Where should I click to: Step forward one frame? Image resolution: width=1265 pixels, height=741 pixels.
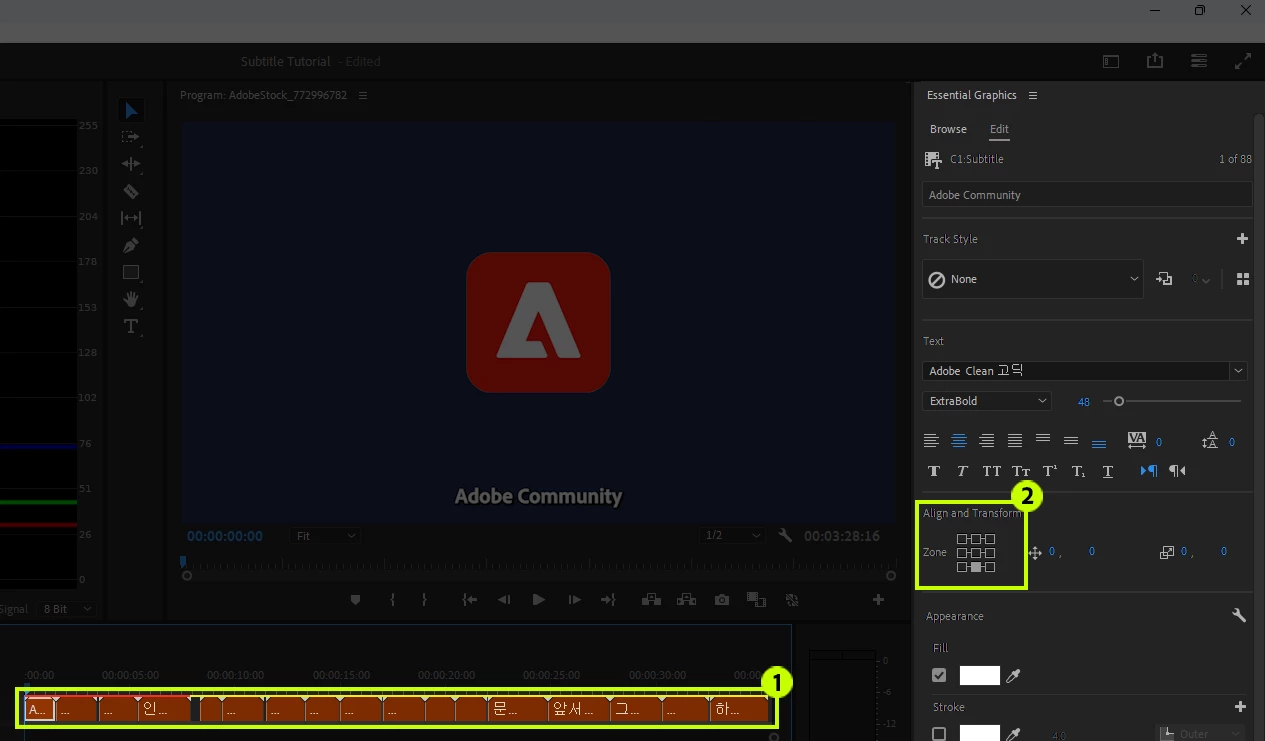coord(574,600)
